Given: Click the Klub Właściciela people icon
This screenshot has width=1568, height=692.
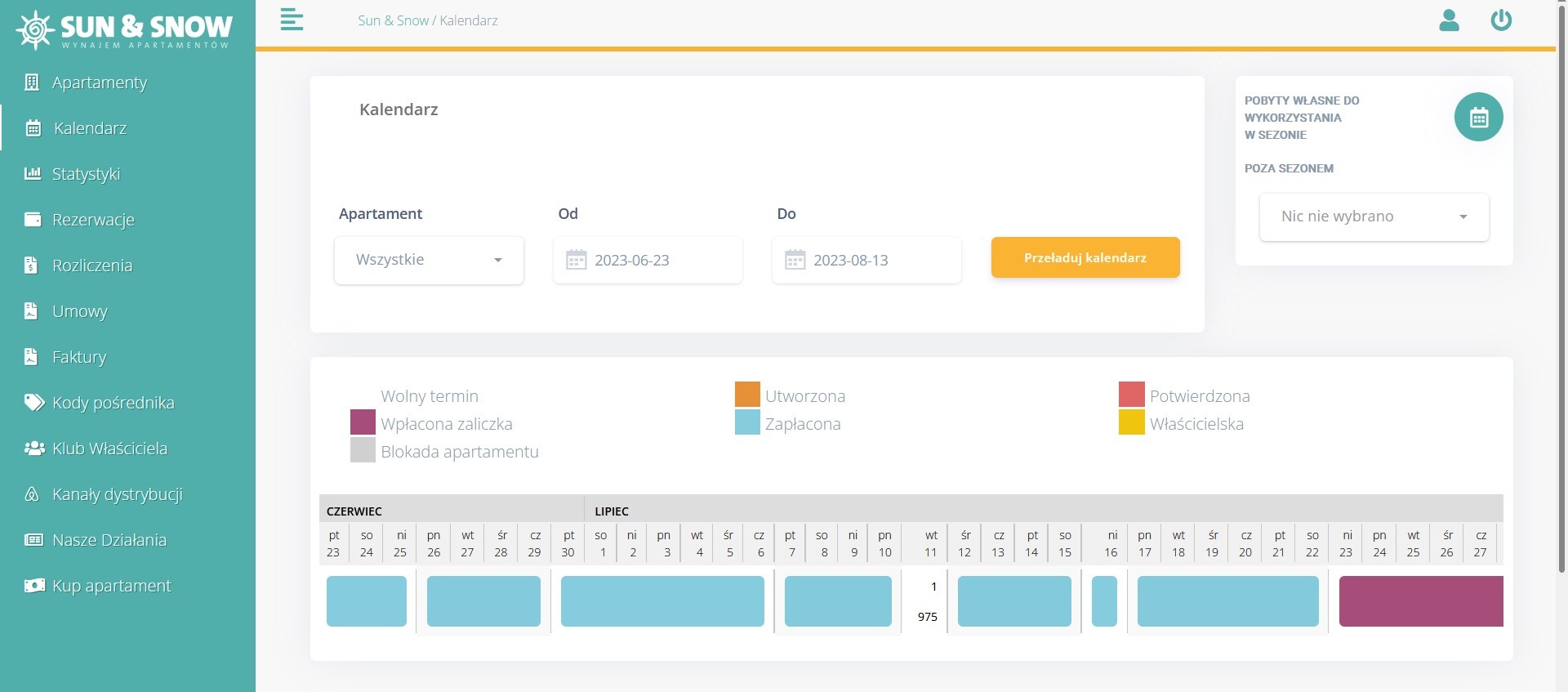Looking at the screenshot, I should pyautogui.click(x=33, y=448).
